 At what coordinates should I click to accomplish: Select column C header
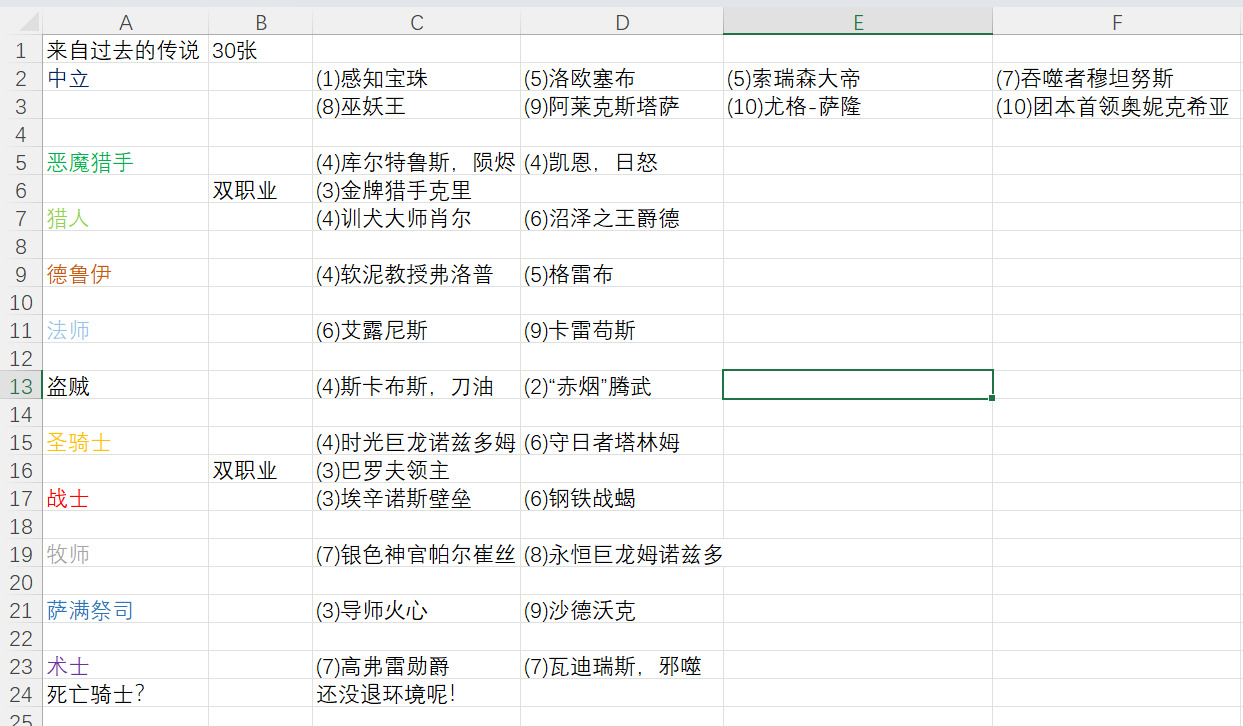(x=416, y=21)
